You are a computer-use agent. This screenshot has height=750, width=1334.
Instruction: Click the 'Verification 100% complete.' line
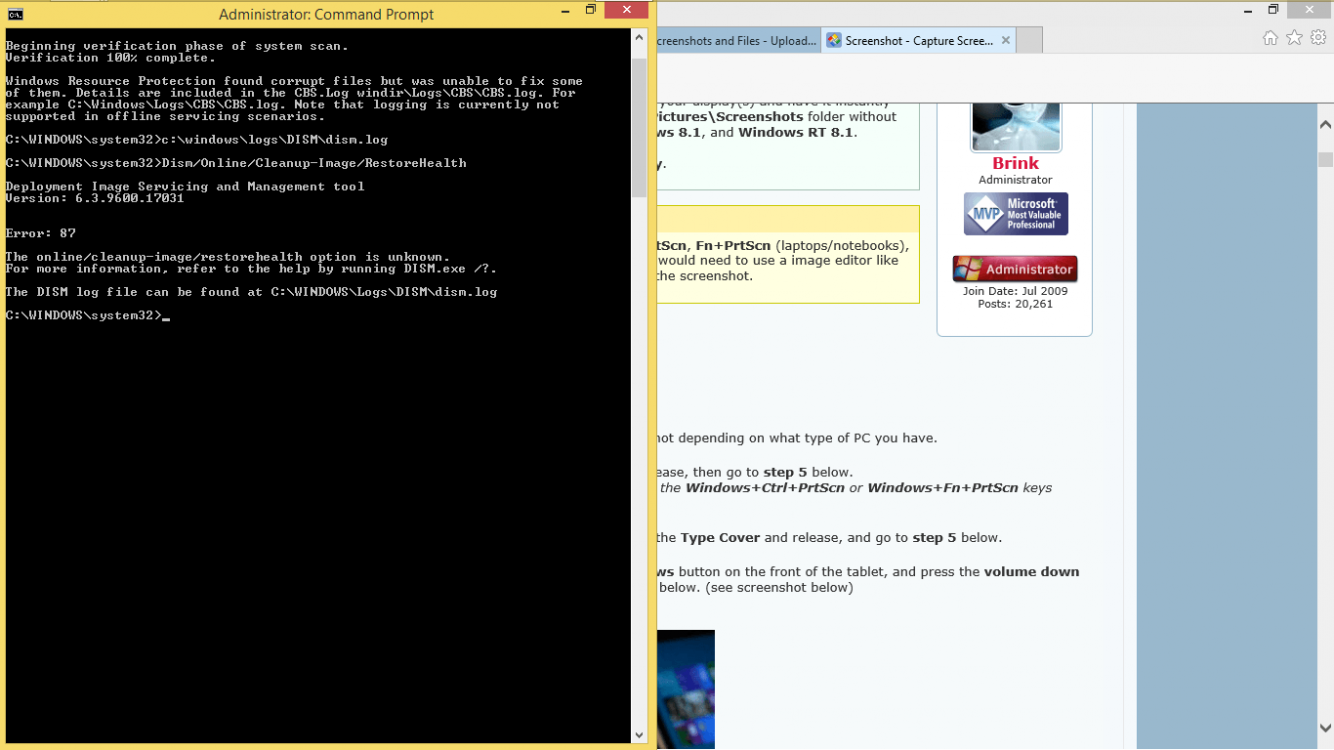coord(110,58)
